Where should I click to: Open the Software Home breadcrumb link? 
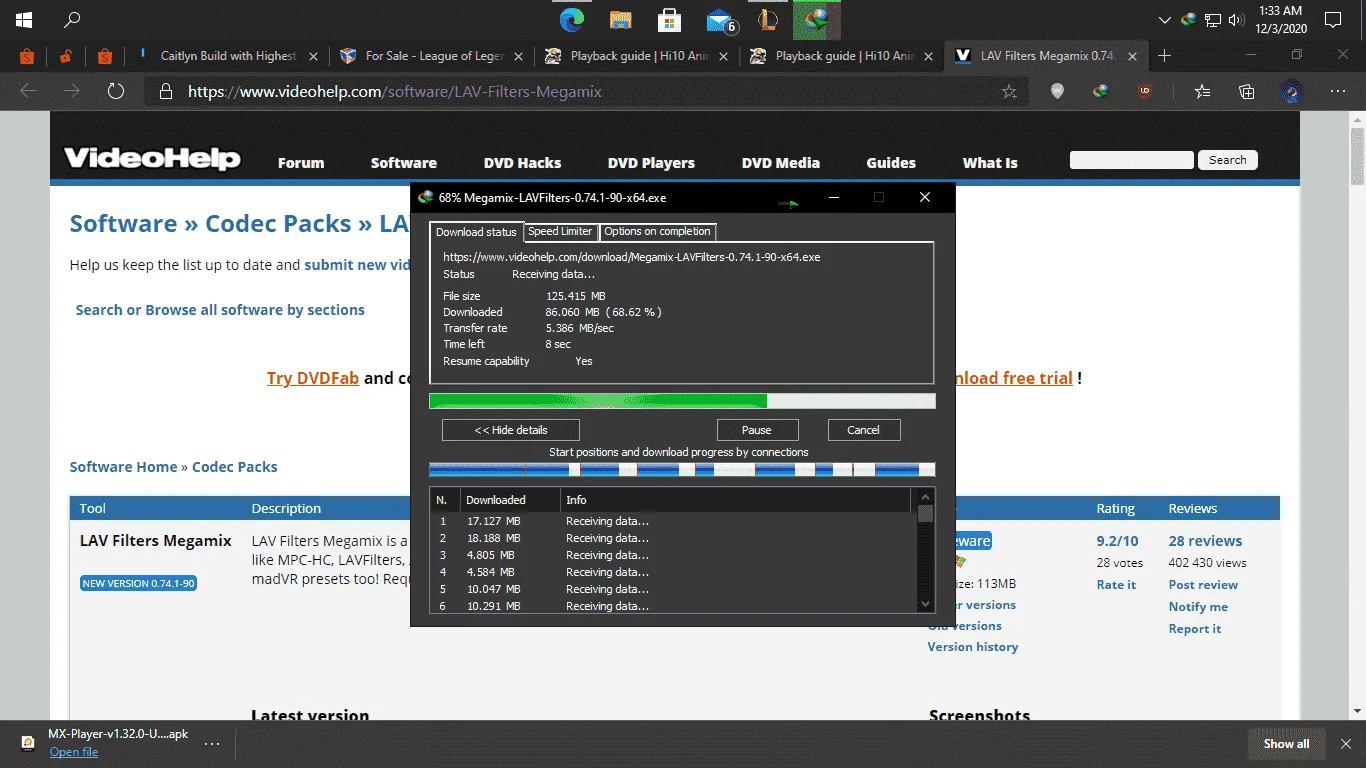[123, 467]
